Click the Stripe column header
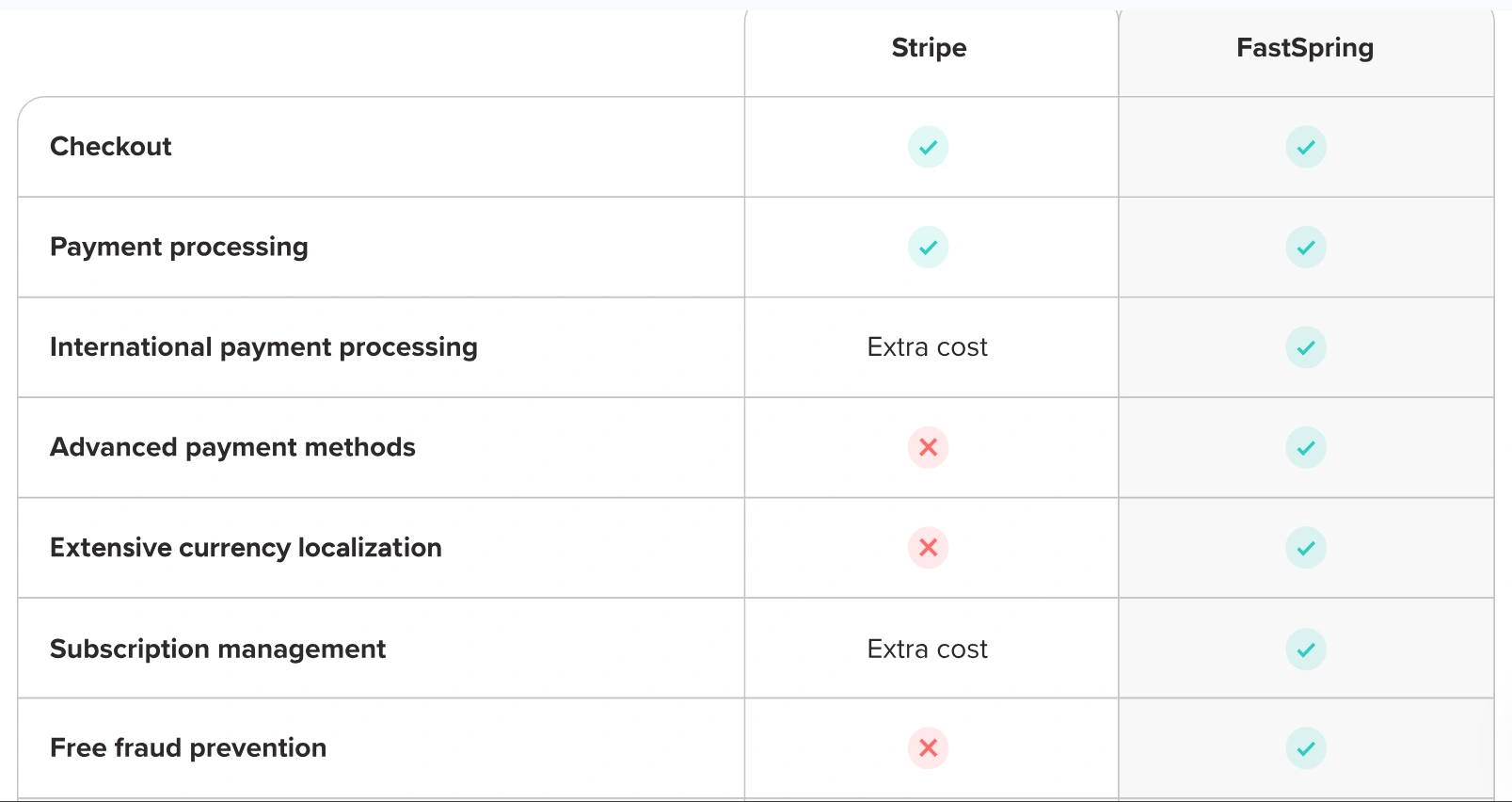The height and width of the screenshot is (802, 1512). 929,48
